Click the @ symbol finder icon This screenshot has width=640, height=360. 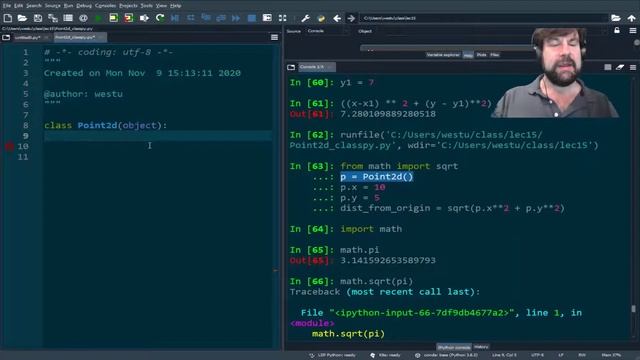(83, 18)
